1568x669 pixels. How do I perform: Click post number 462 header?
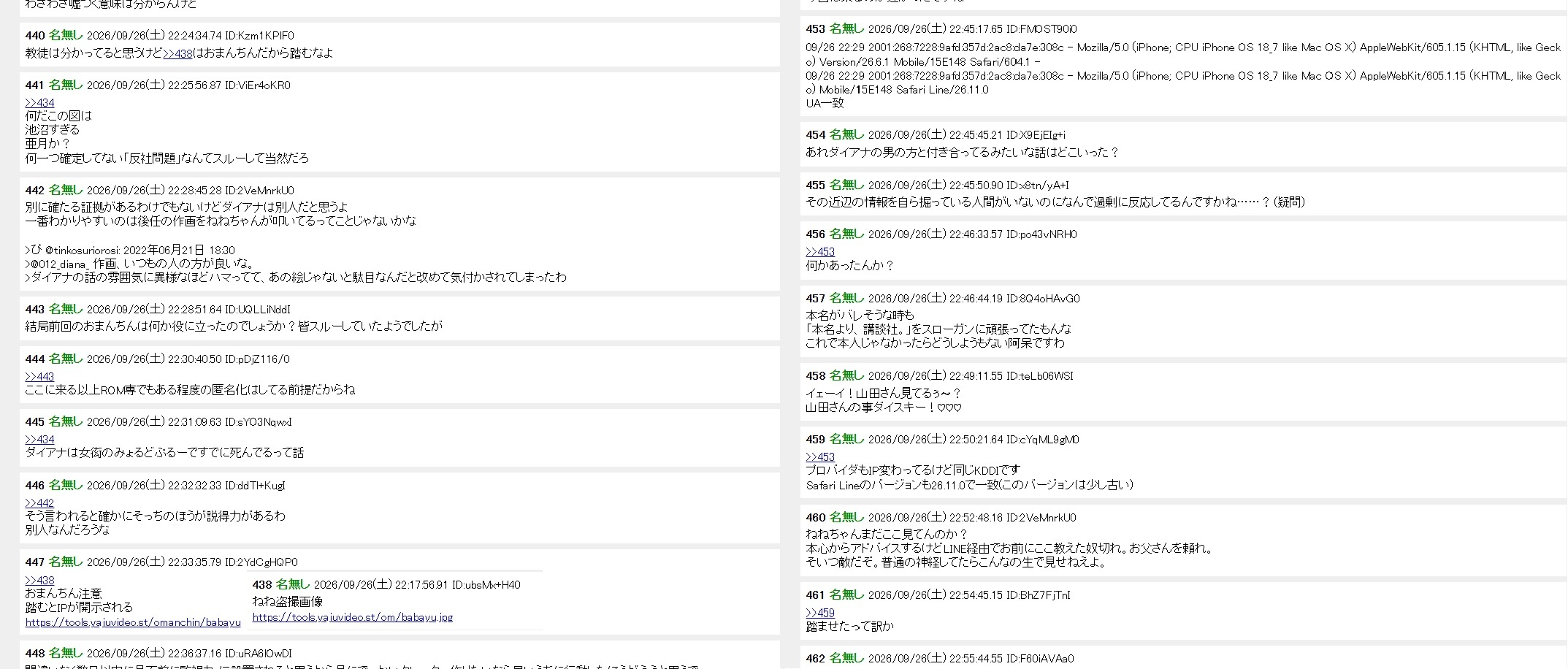pyautogui.click(x=815, y=659)
